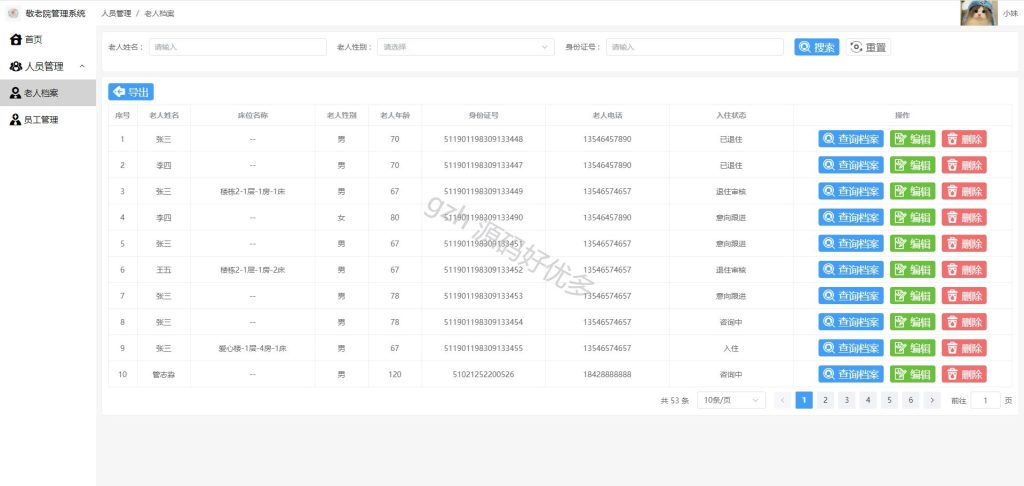Go to page 5
Image resolution: width=1024 pixels, height=486 pixels.
pos(889,400)
